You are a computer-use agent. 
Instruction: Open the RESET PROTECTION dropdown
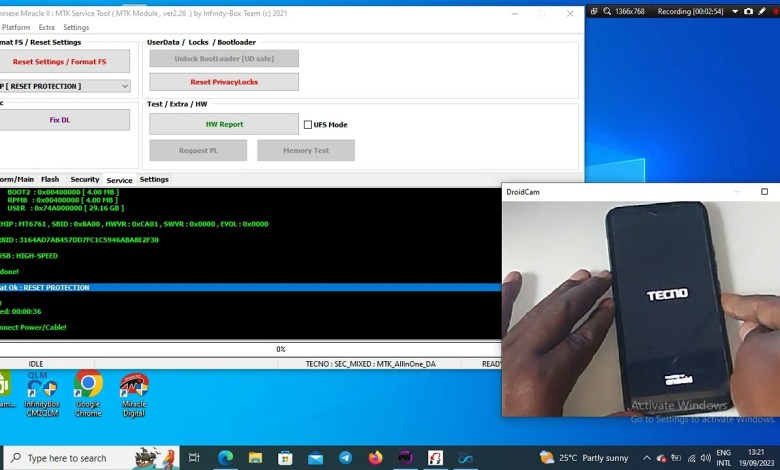tap(65, 86)
